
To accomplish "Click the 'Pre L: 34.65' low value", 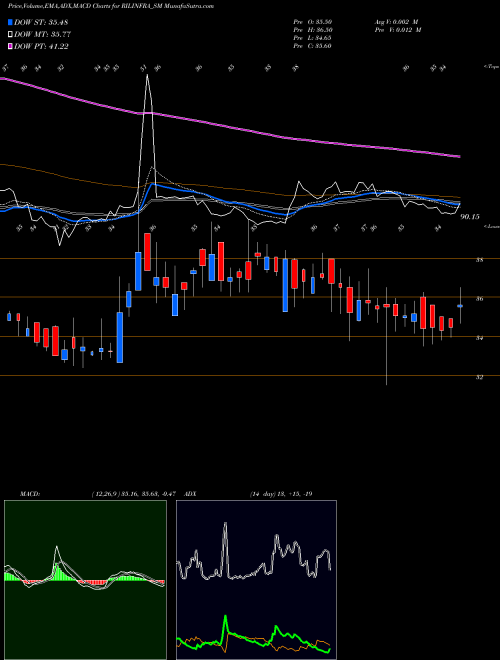I will pyautogui.click(x=312, y=38).
